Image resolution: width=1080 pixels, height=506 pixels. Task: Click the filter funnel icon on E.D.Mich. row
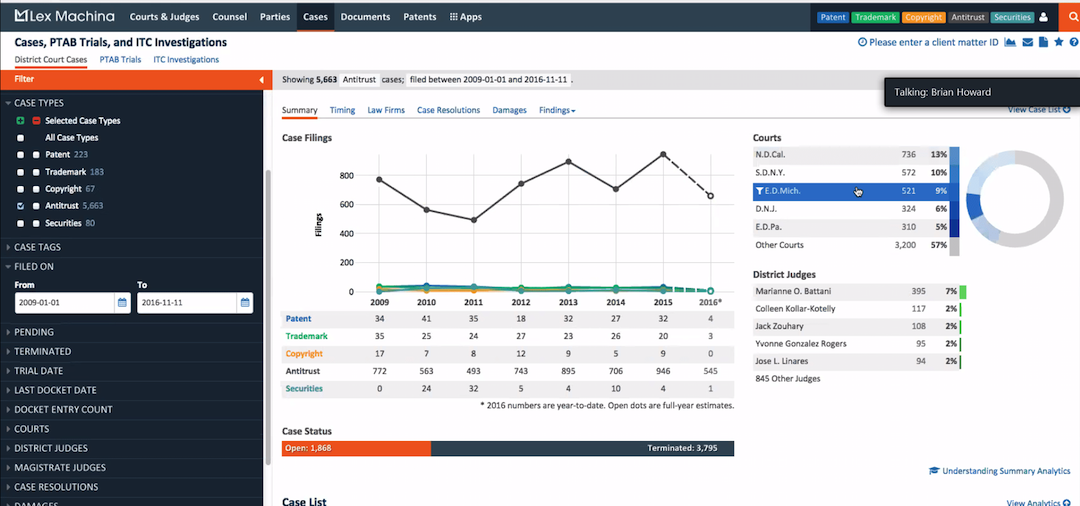point(759,191)
